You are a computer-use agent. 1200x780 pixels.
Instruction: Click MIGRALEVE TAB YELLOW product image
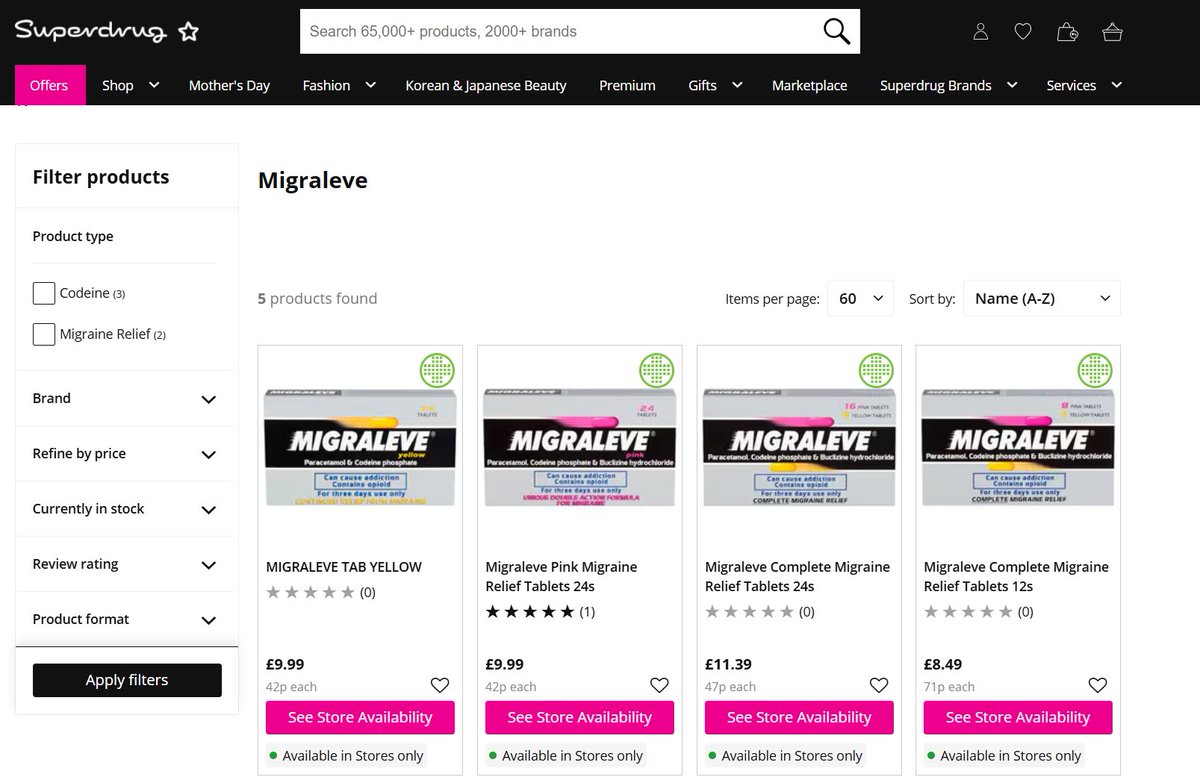coord(360,447)
